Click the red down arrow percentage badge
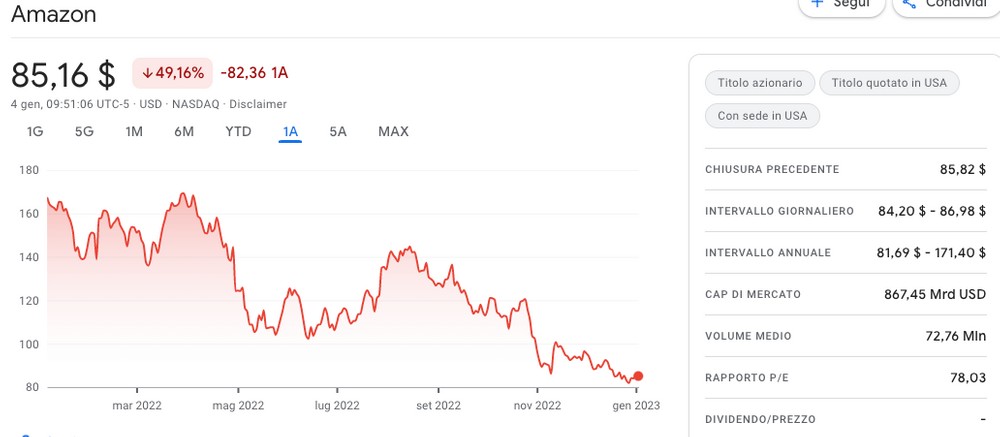The image size is (1000, 437). tap(173, 73)
